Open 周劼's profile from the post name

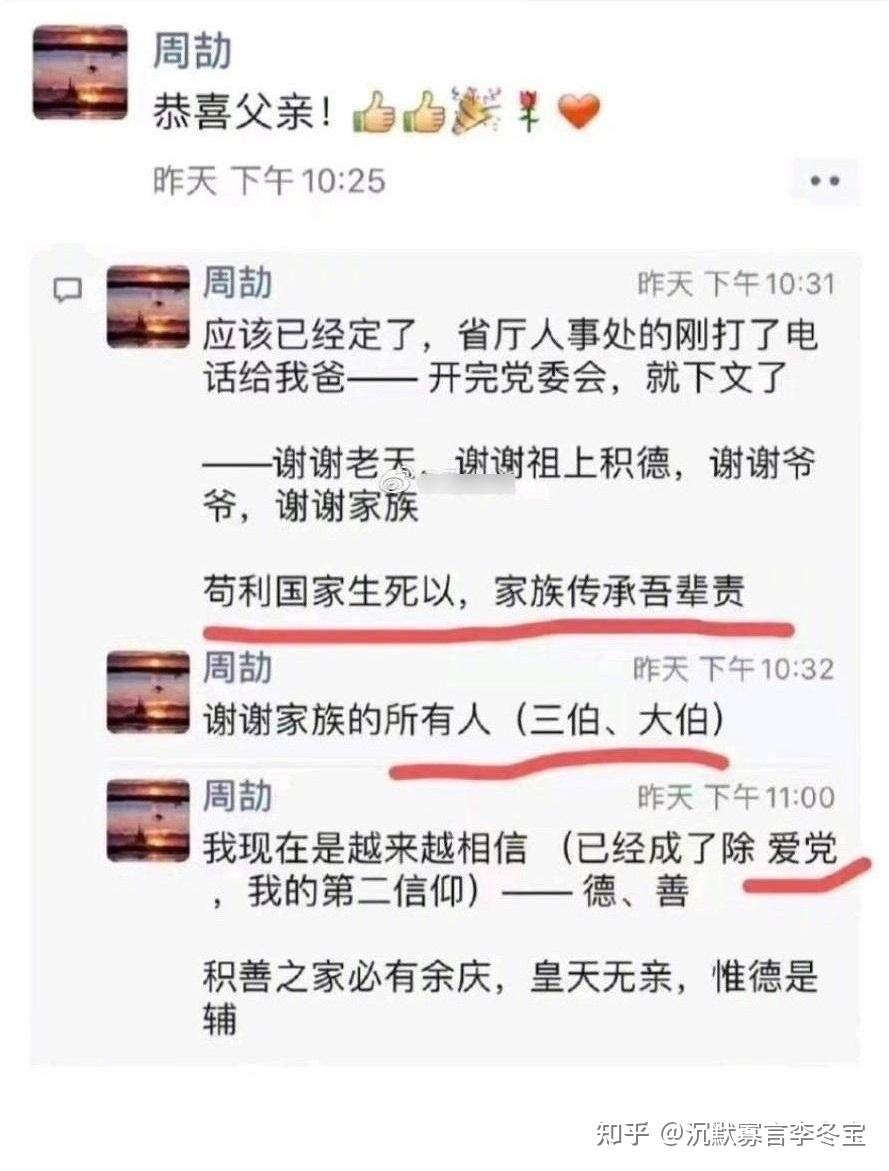click(x=193, y=51)
